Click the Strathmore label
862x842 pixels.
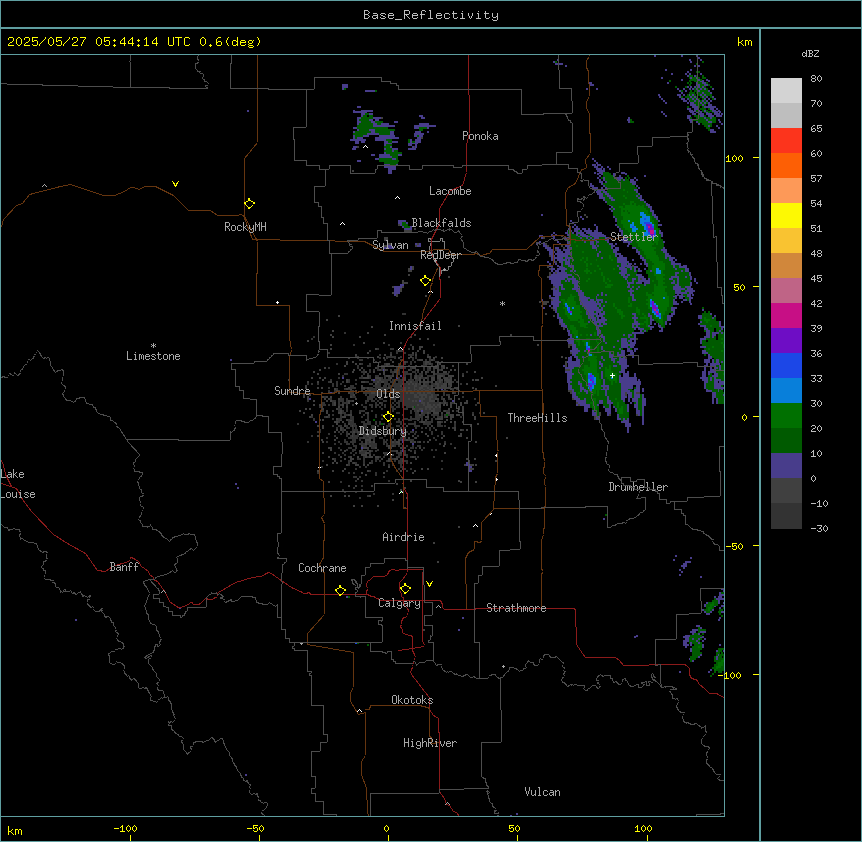click(x=516, y=608)
